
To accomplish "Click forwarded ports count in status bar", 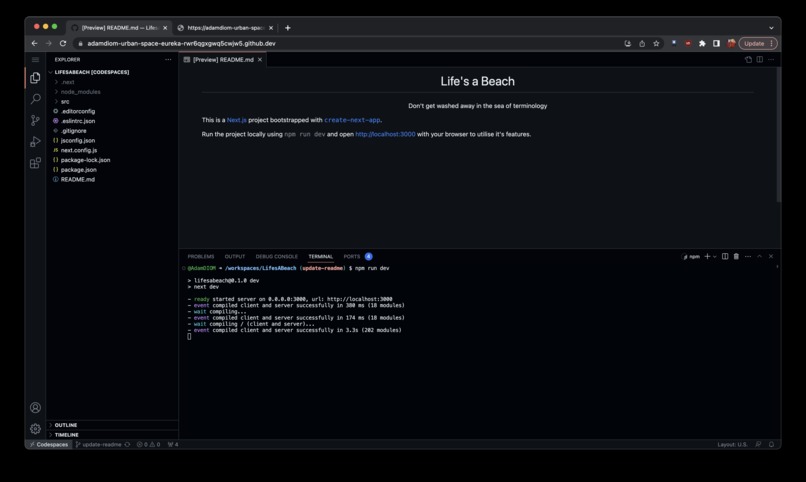I will point(173,444).
